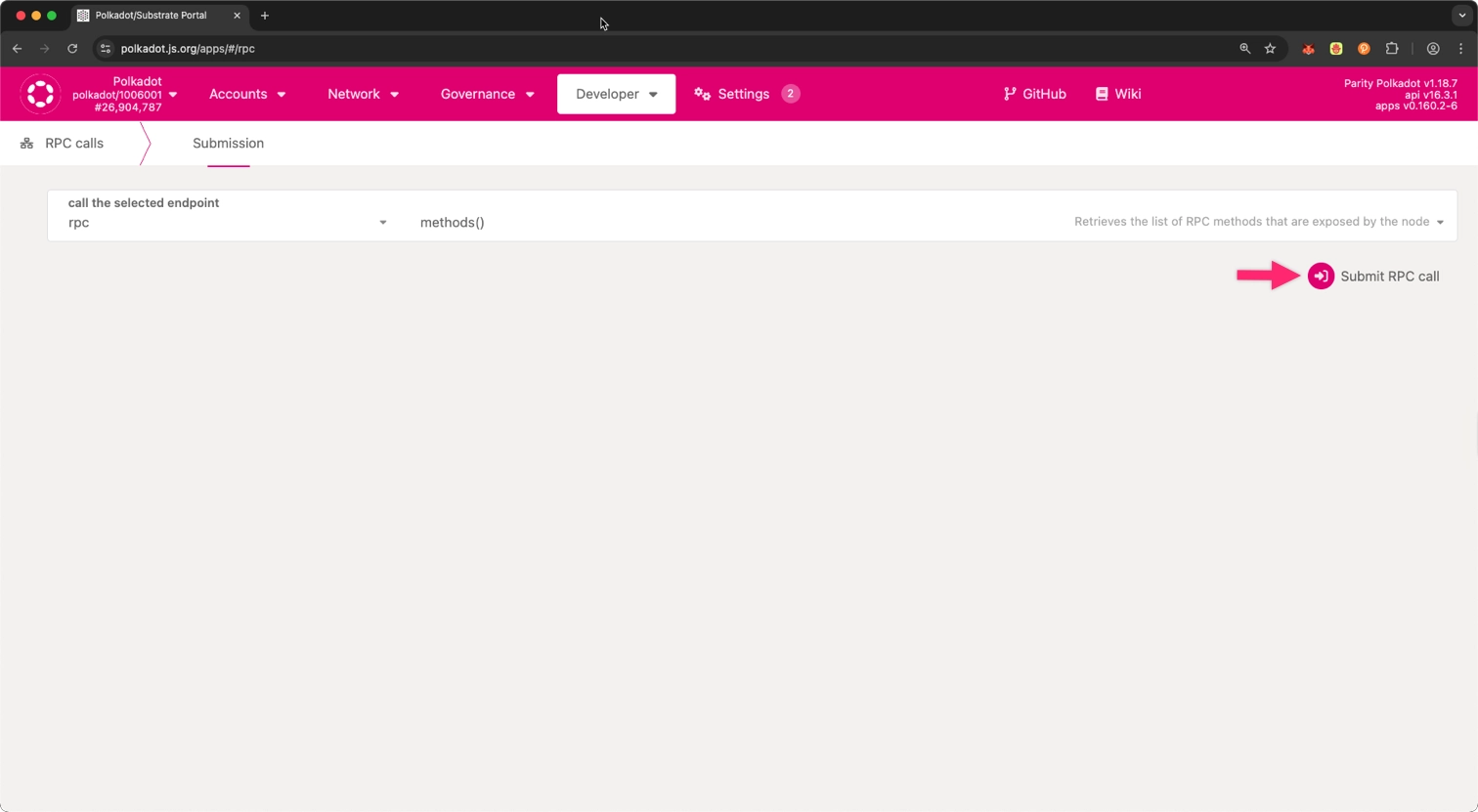This screenshot has width=1478, height=812.
Task: Click the Governance dropdown caret
Action: (530, 95)
